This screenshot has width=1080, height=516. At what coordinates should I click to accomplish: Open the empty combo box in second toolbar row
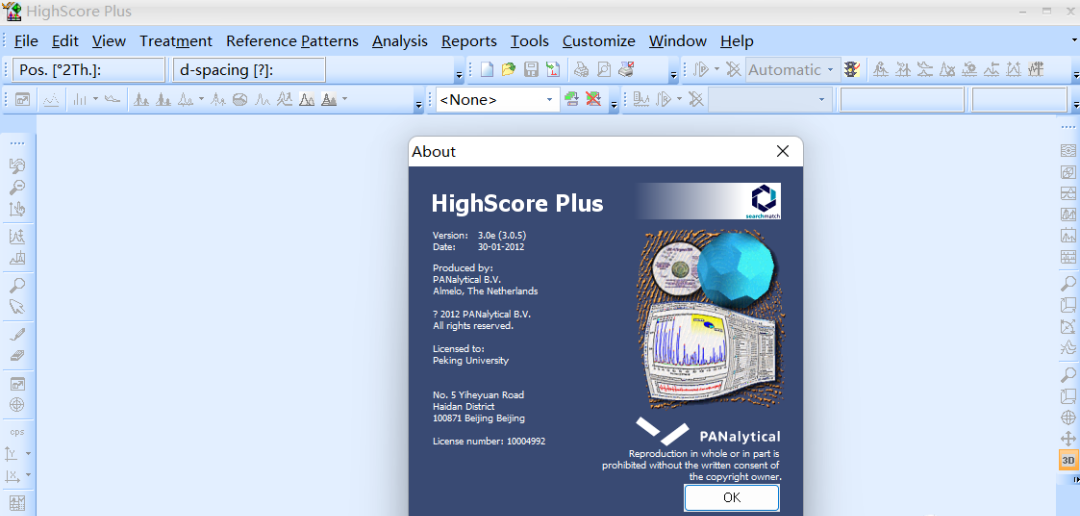point(768,100)
